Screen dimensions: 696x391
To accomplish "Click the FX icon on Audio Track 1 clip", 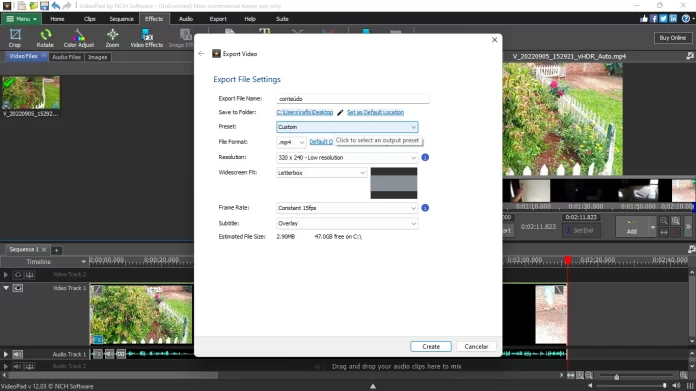I will pyautogui.click(x=98, y=354).
